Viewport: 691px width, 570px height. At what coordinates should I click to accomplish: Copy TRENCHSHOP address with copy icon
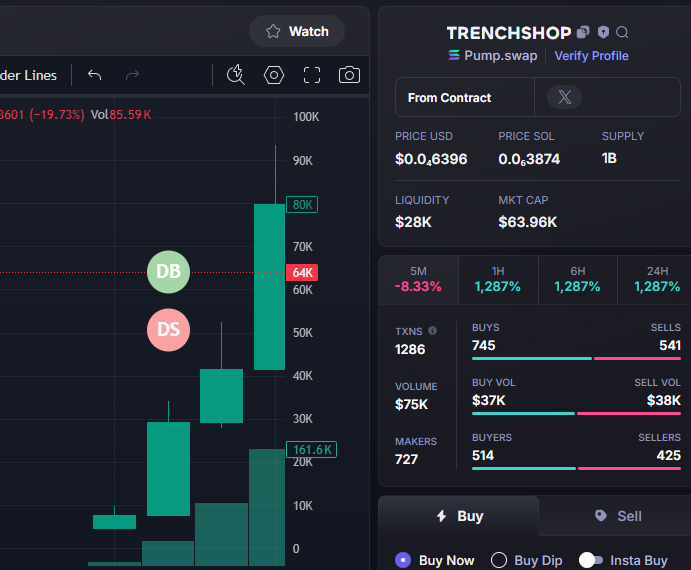coord(583,32)
